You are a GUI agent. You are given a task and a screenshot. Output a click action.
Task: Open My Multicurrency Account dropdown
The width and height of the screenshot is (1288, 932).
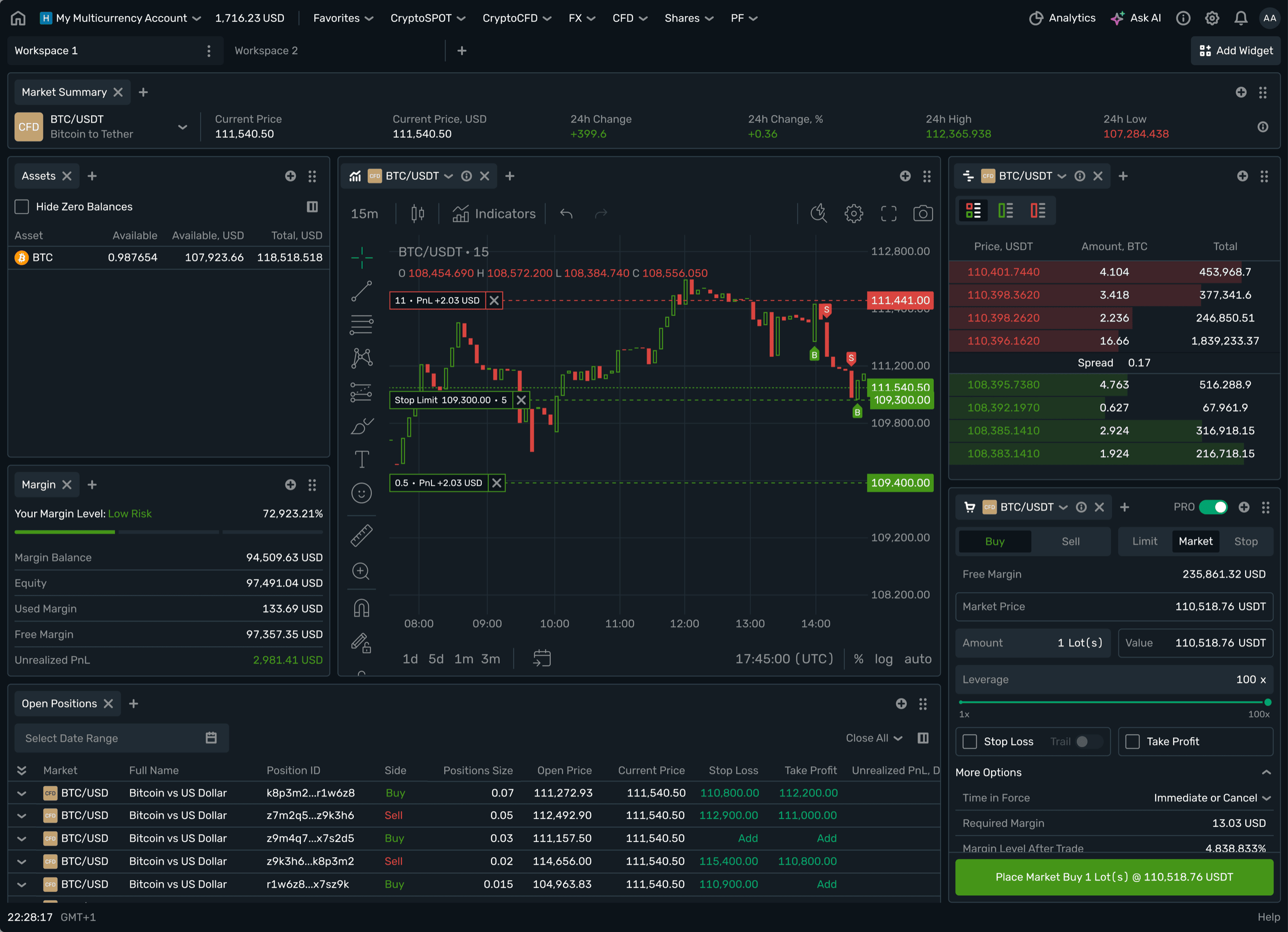tap(120, 18)
